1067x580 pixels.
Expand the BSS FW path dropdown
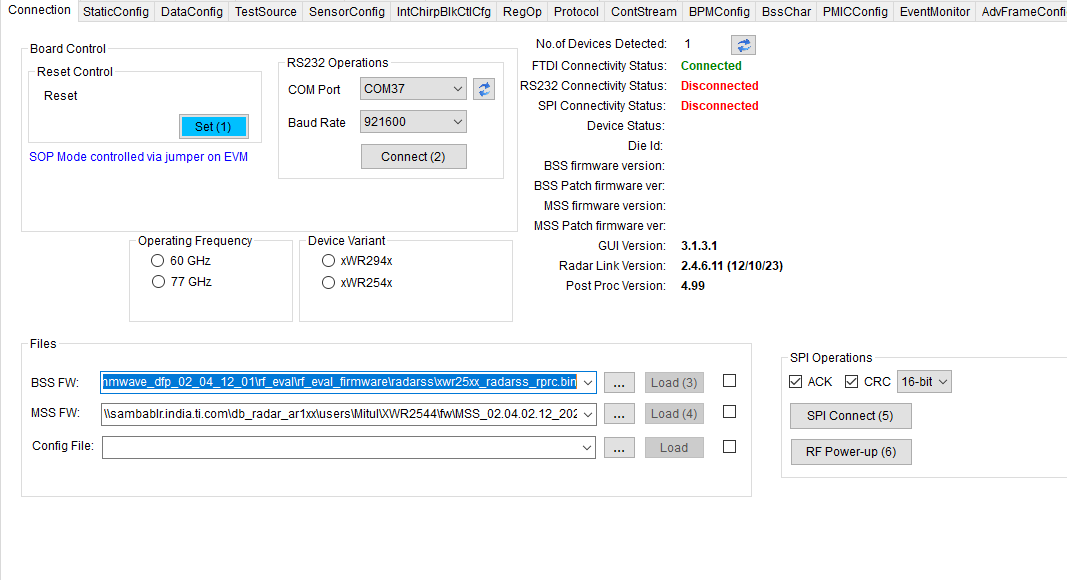588,383
